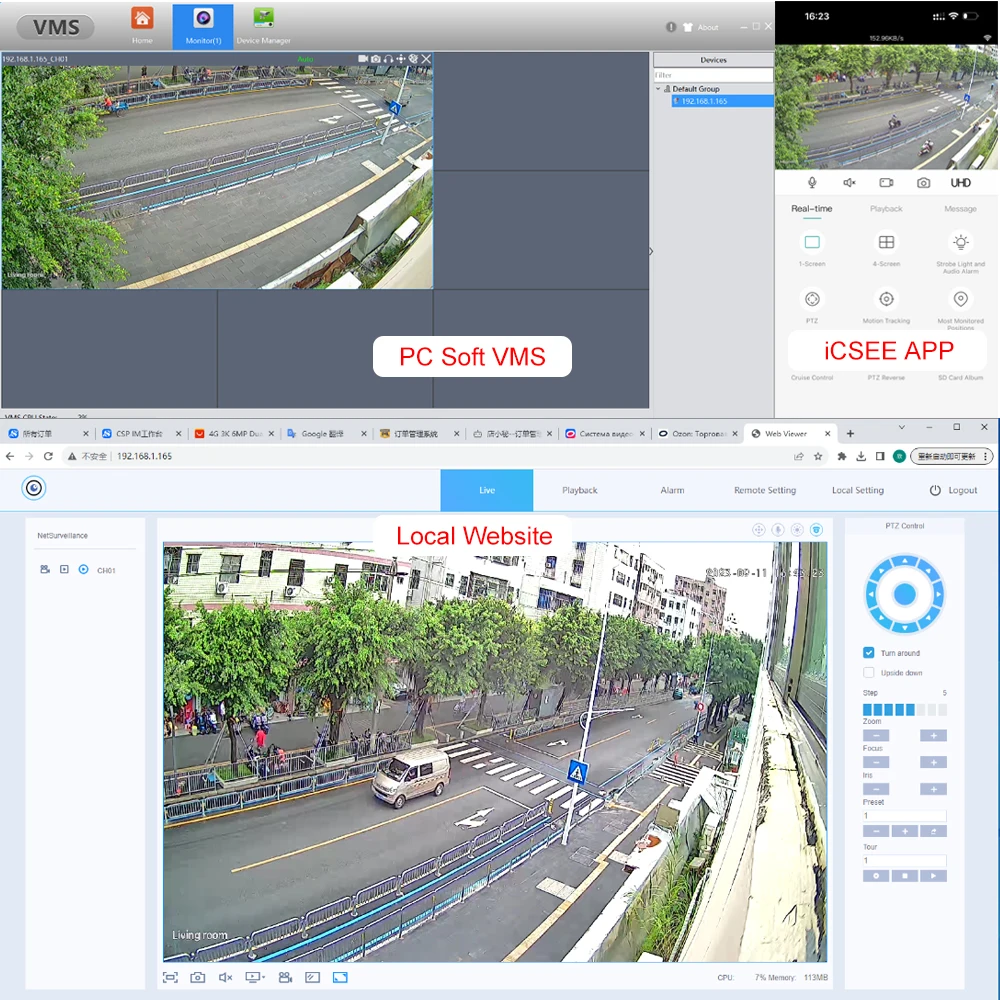Image resolution: width=1000 pixels, height=1000 pixels.
Task: Close the VMS channel video stream
Action: 426,59
